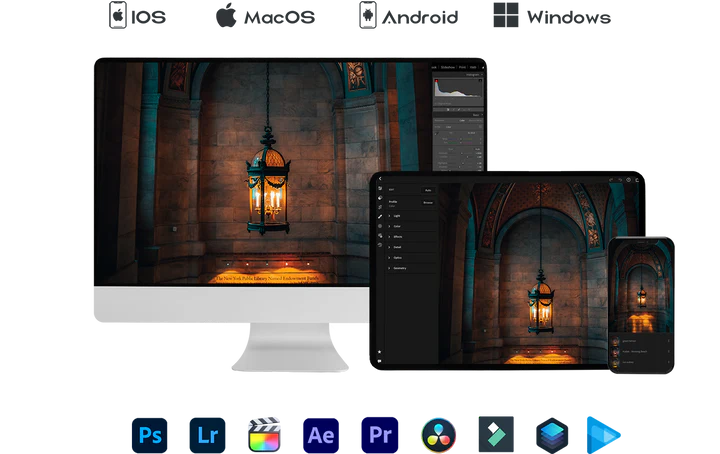Open the After Effects Ae icon
The height and width of the screenshot is (454, 720).
coord(321,435)
